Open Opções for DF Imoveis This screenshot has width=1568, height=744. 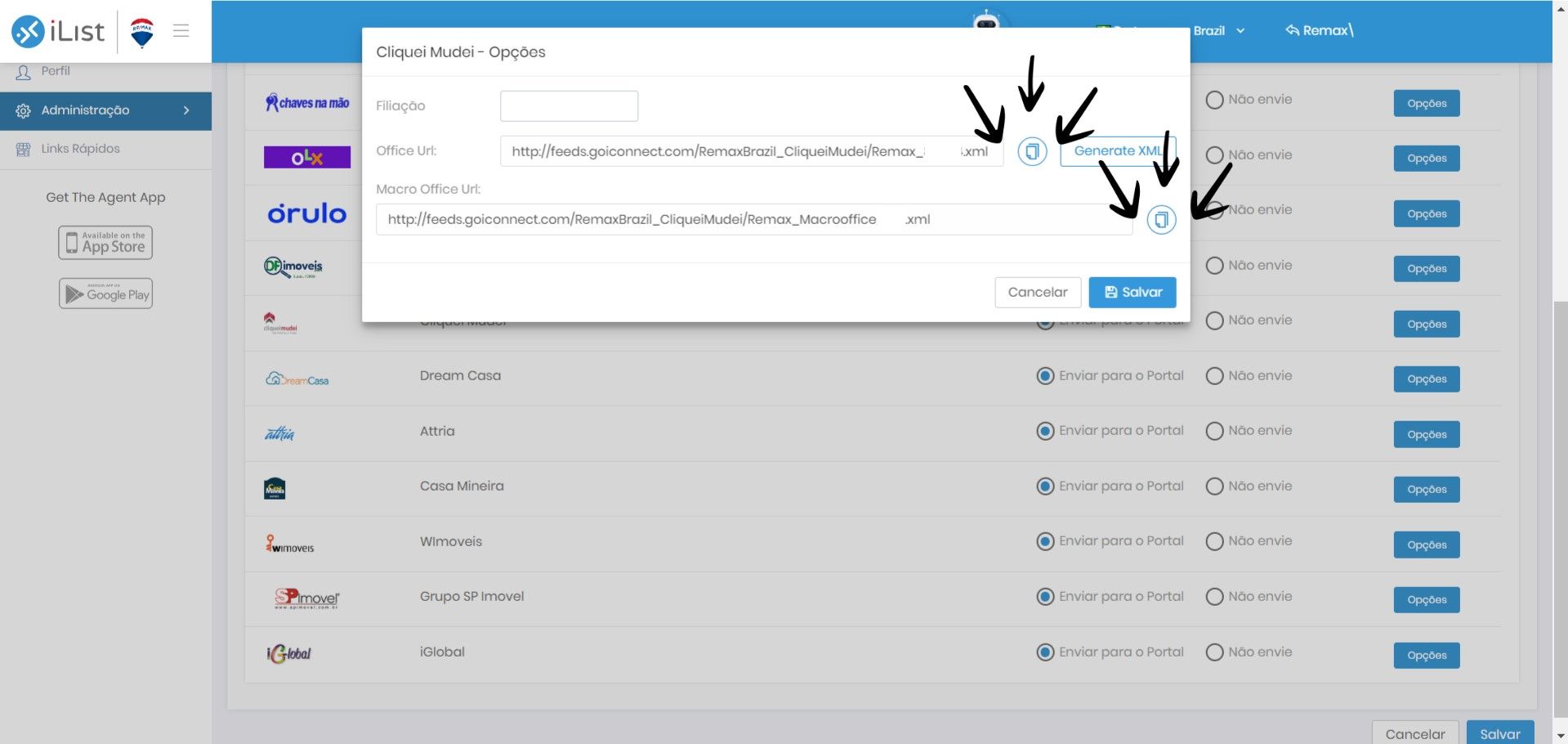click(x=1427, y=269)
